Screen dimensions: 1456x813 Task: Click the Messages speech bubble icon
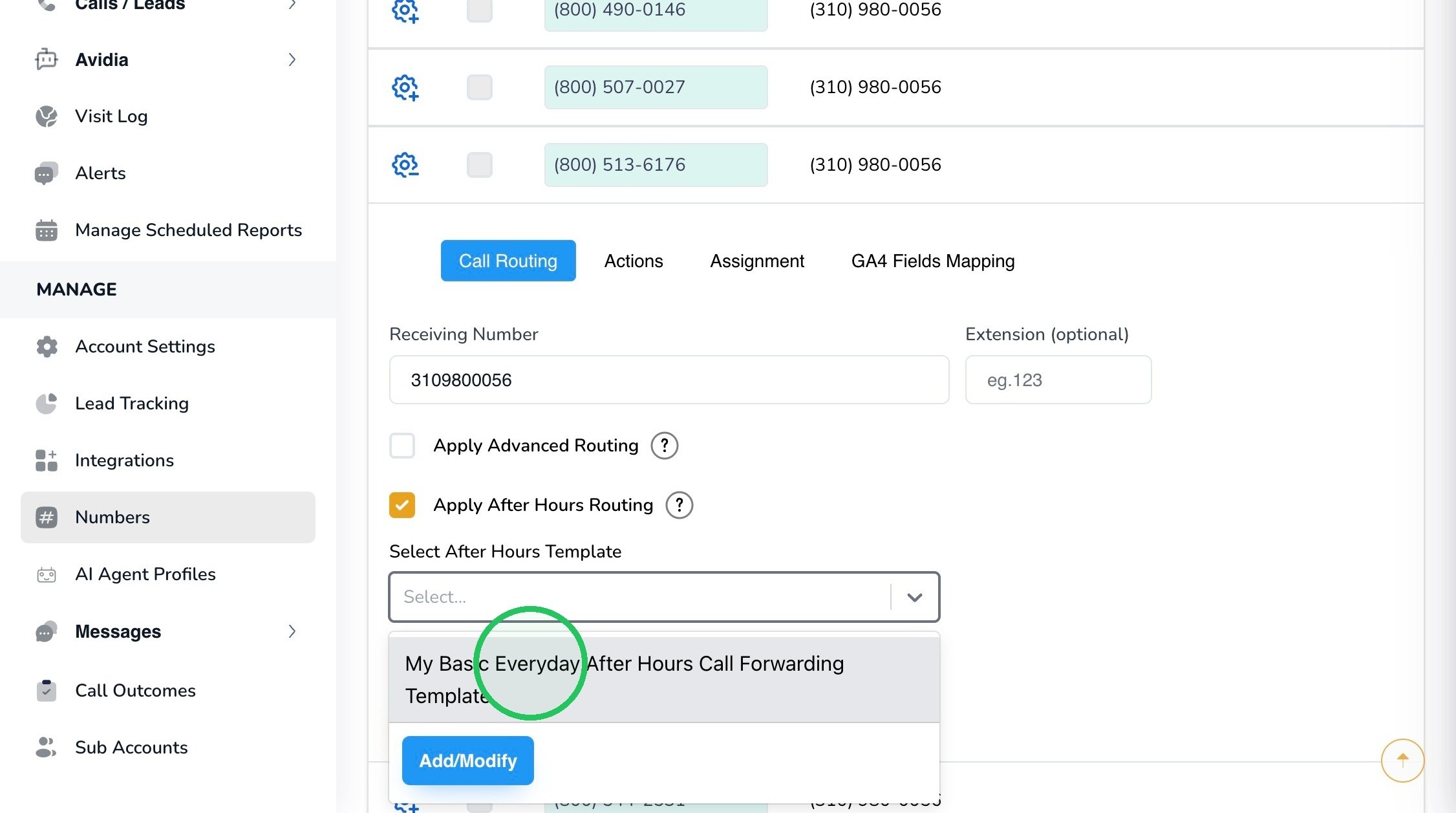point(47,631)
